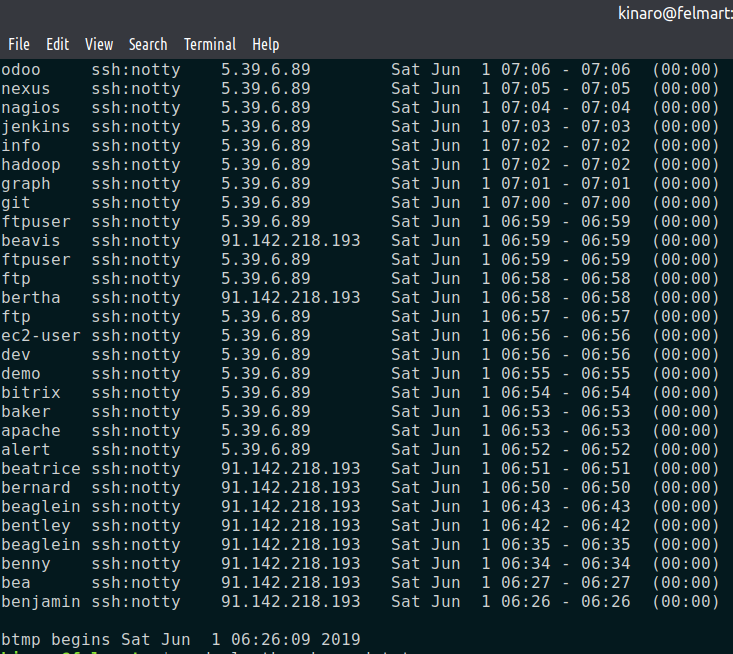Click the 'benjamin' username in last row
This screenshot has height=654, width=733.
coord(41,602)
